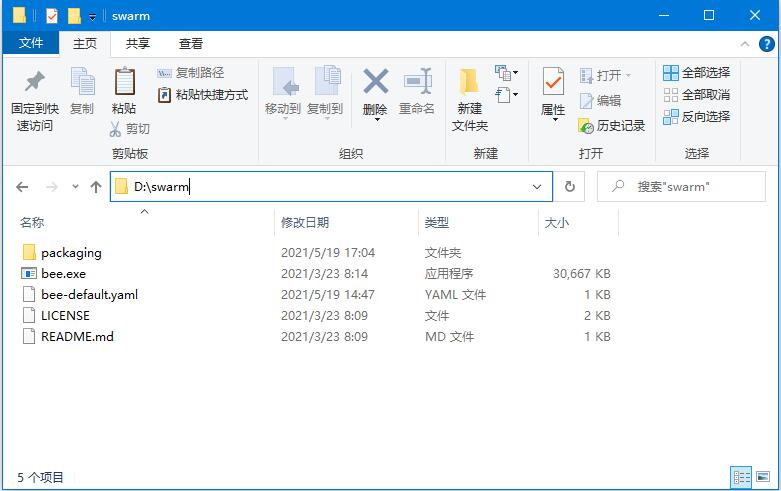Switch to large icons view in status bar
This screenshot has height=491, width=781.
click(764, 478)
